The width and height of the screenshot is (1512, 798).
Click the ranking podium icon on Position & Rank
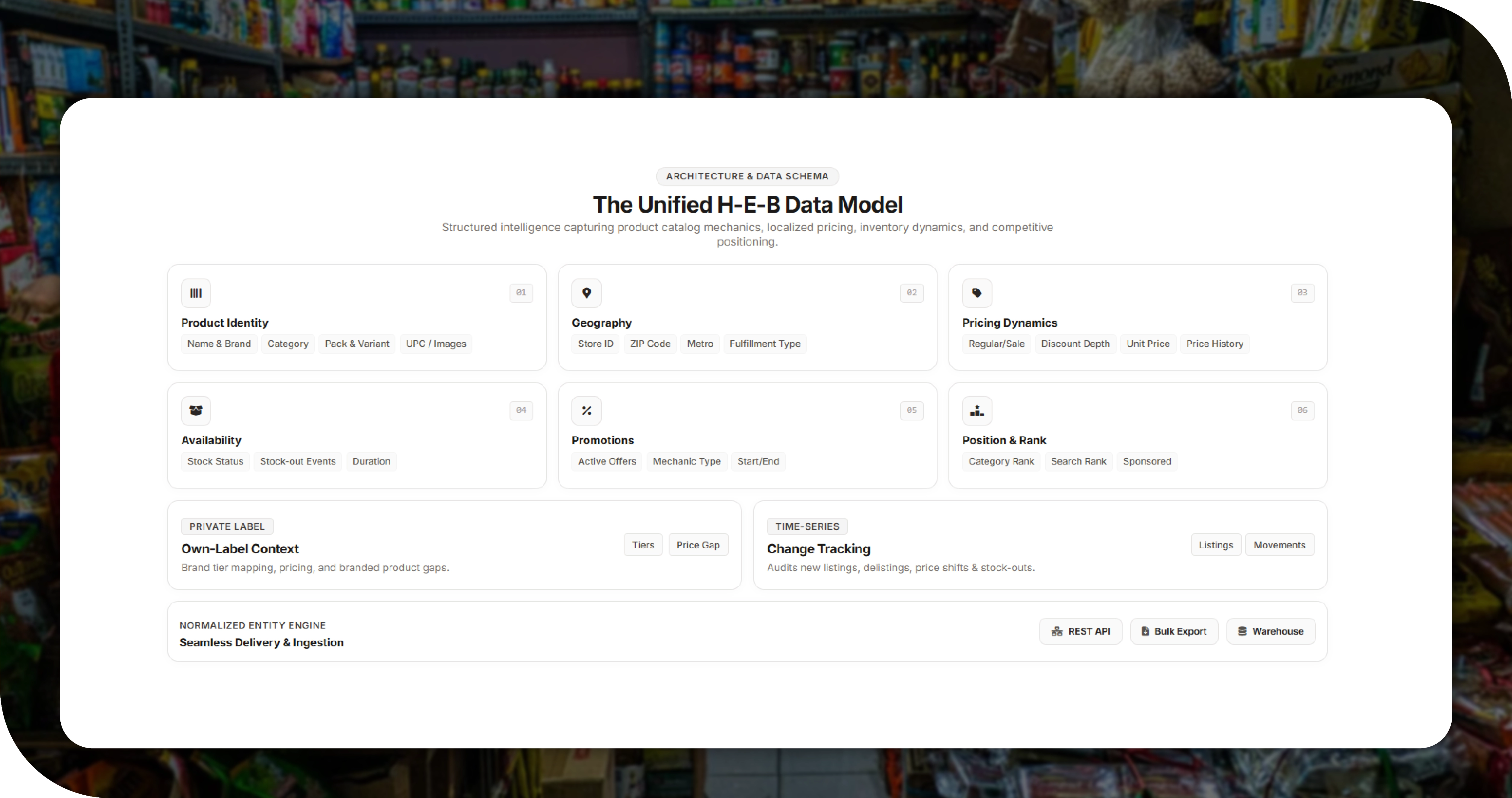(x=977, y=410)
